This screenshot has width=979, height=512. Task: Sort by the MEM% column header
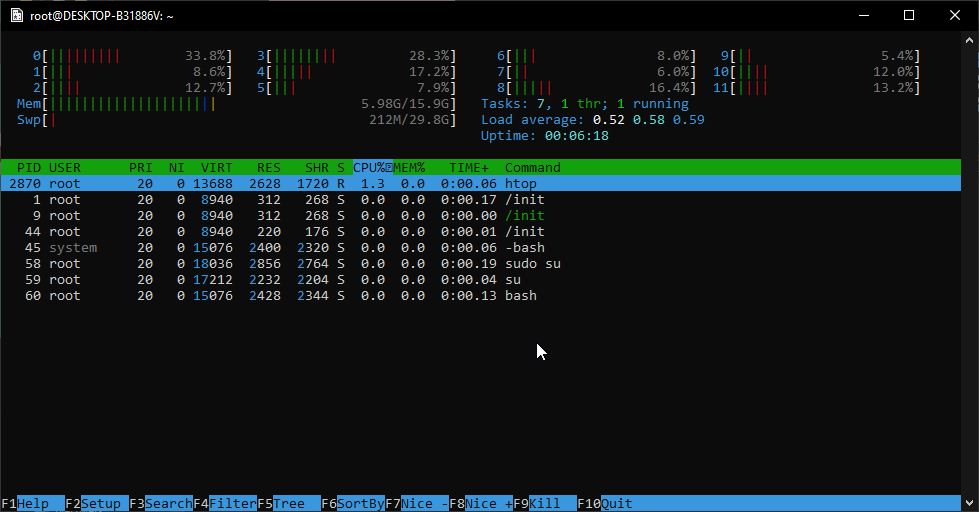[409, 167]
